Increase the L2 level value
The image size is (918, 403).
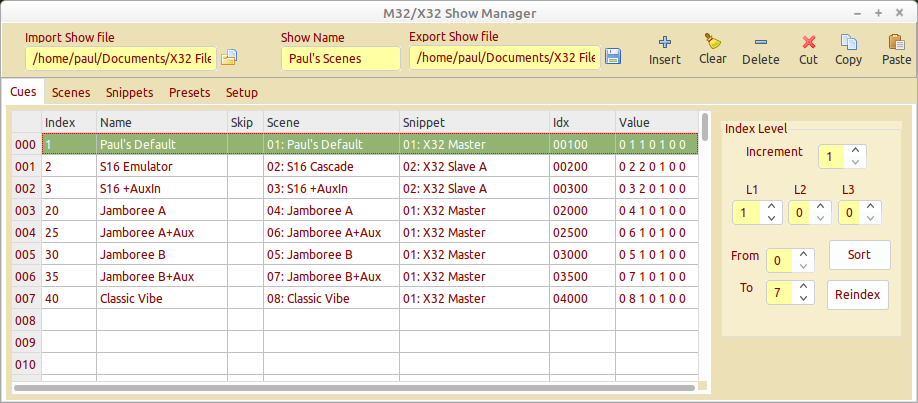coord(820,206)
